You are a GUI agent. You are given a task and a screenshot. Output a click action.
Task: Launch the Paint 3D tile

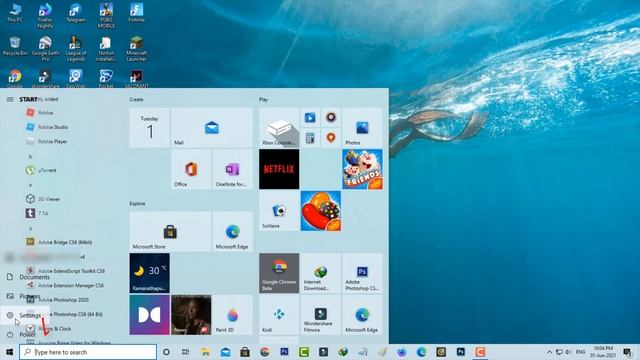[x=232, y=315]
